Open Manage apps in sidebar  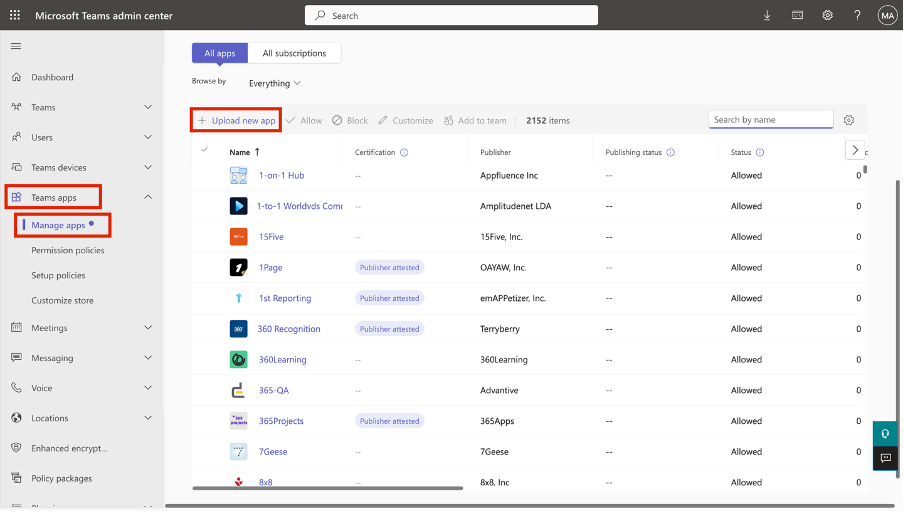coord(58,225)
